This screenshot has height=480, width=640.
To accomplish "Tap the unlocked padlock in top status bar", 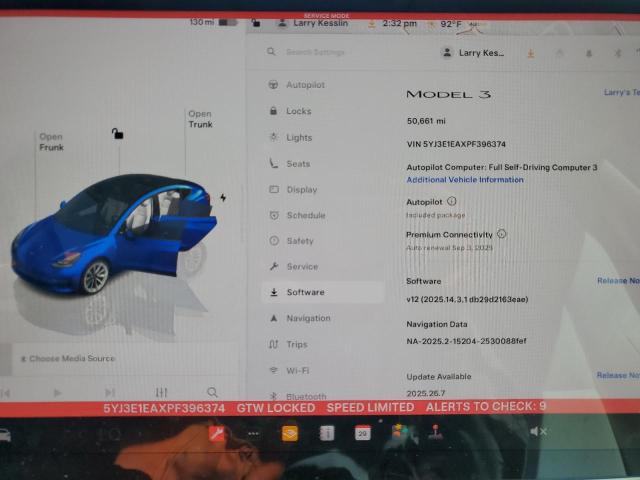I will coord(256,22).
